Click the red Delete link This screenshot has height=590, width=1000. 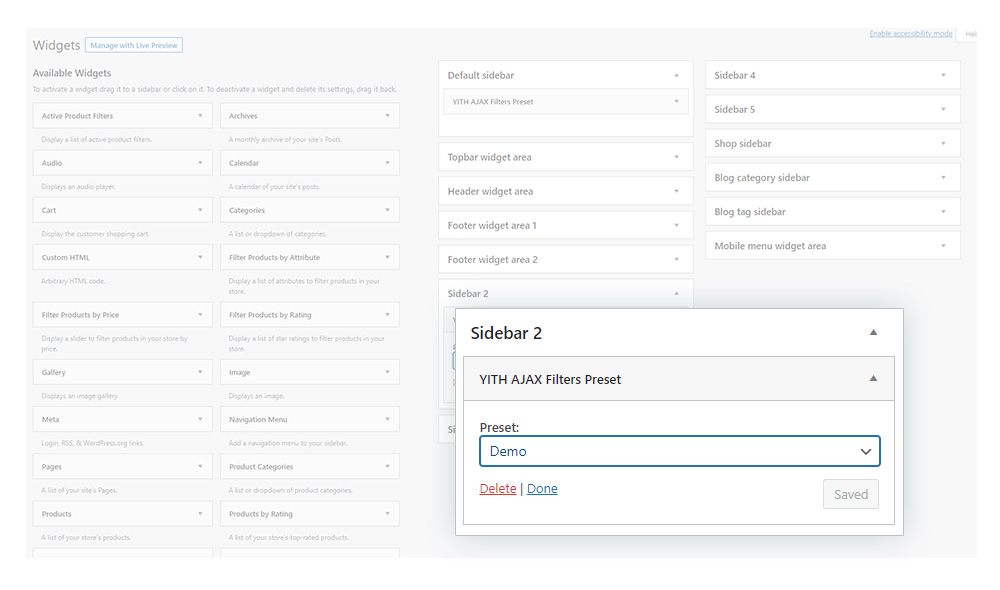497,489
